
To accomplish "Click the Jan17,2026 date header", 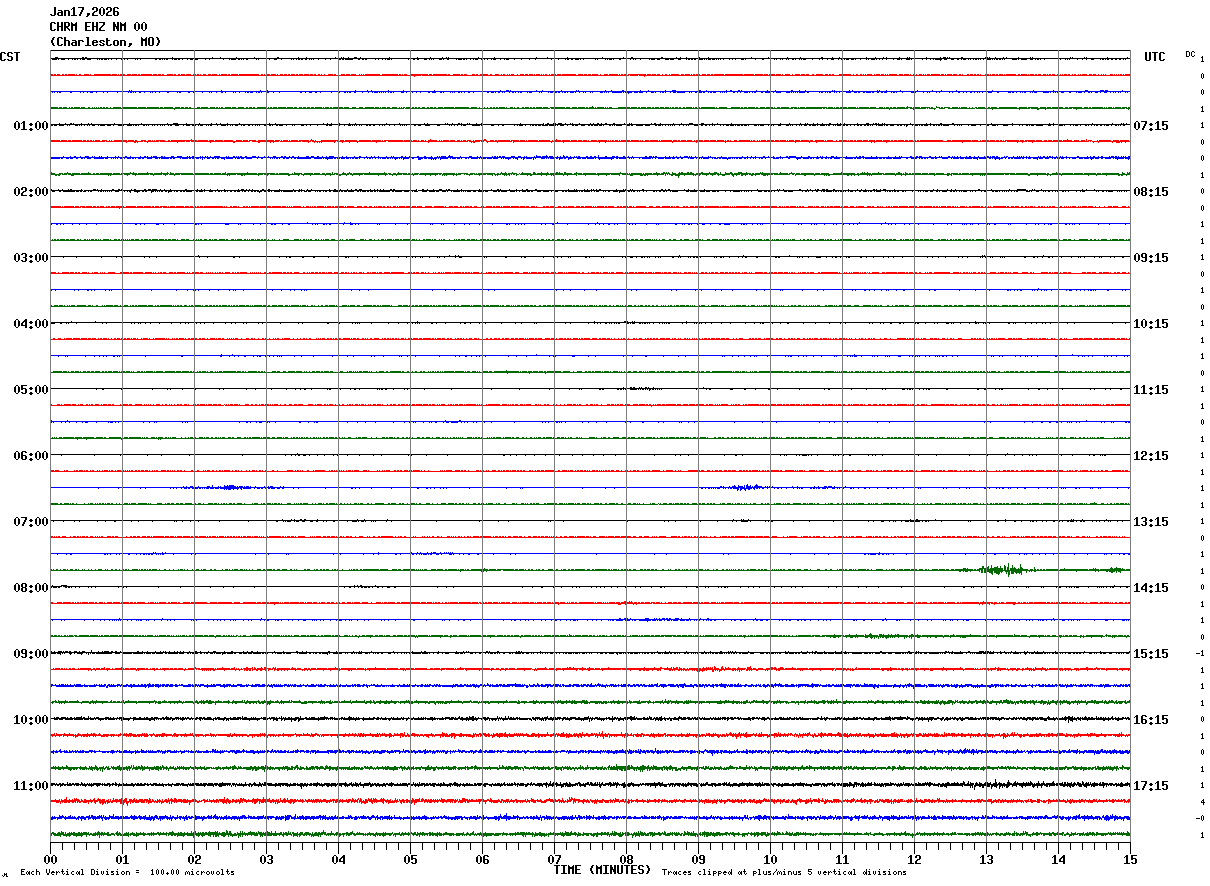I will pyautogui.click(x=84, y=12).
